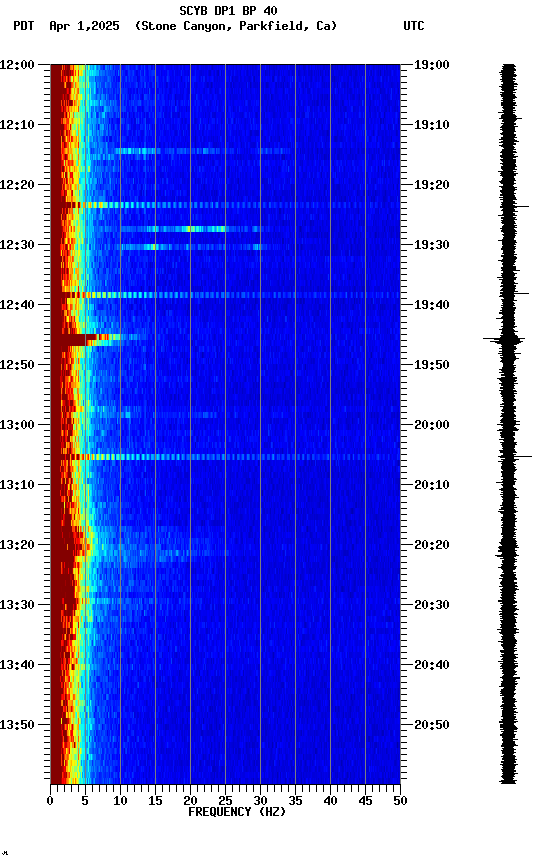Click the 10–30 Hz energy band near 12:30
This screenshot has height=864, width=552.
click(193, 247)
